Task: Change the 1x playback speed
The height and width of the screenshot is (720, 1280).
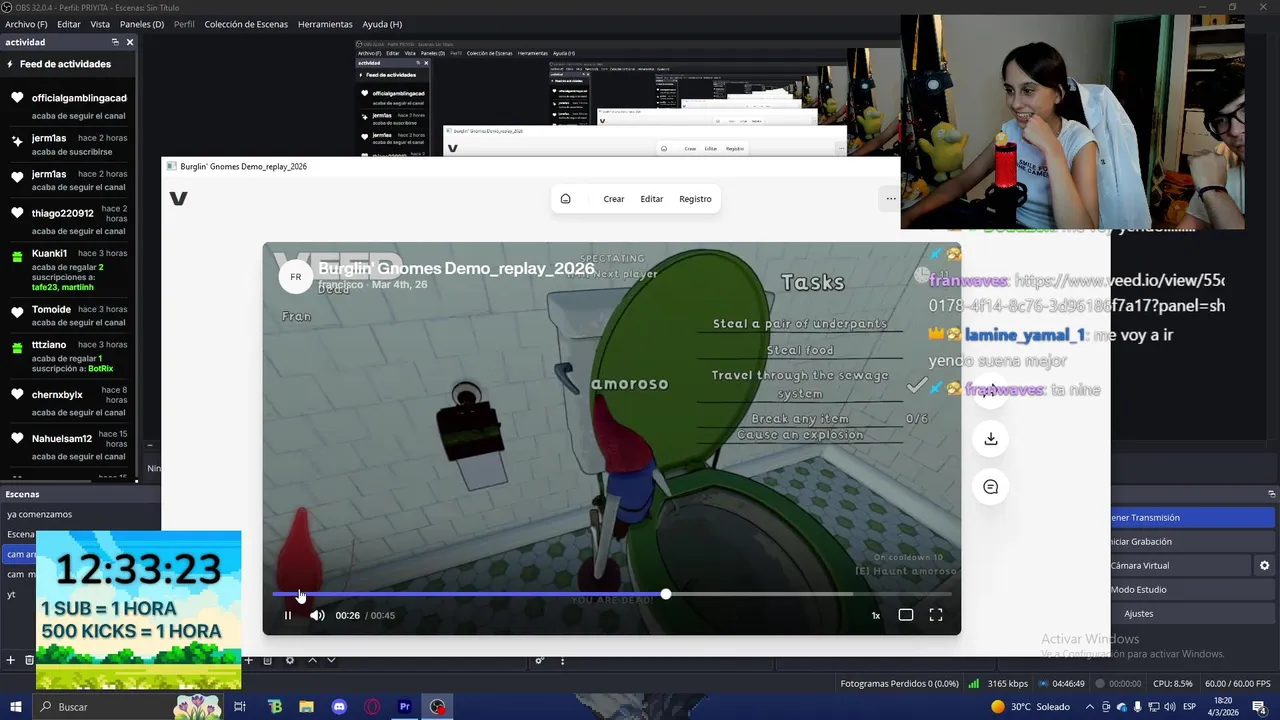Action: [876, 616]
